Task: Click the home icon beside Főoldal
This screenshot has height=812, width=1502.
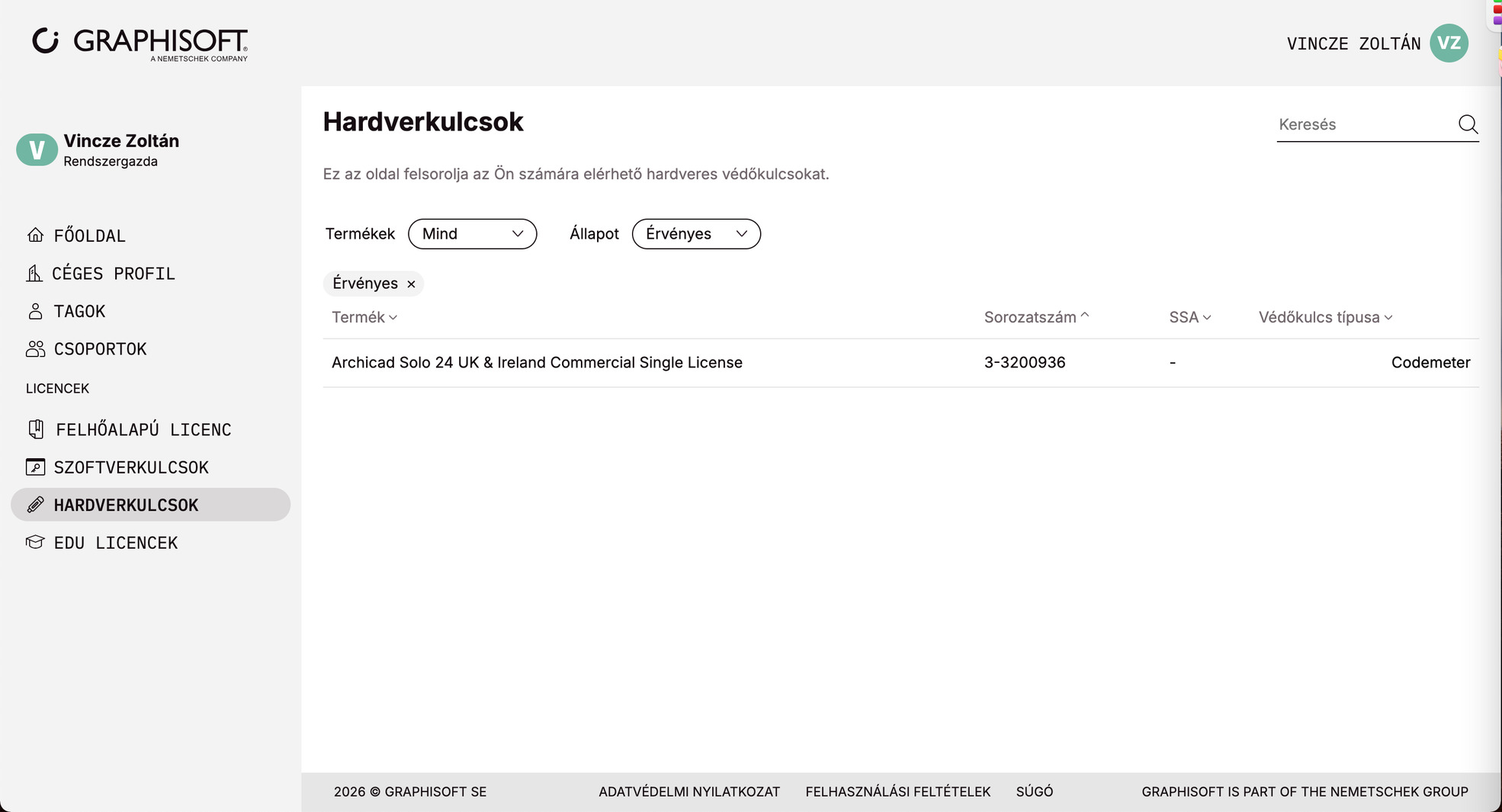Action: tap(35, 235)
